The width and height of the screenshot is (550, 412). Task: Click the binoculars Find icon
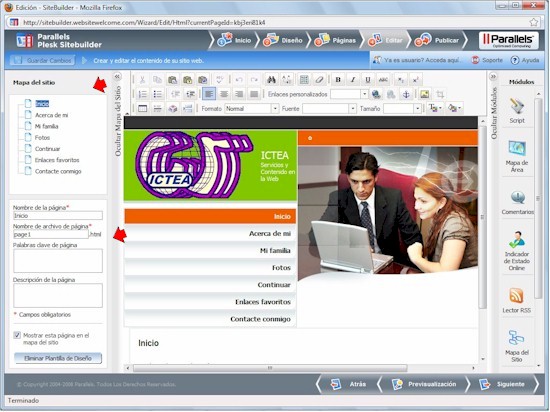(x=271, y=80)
